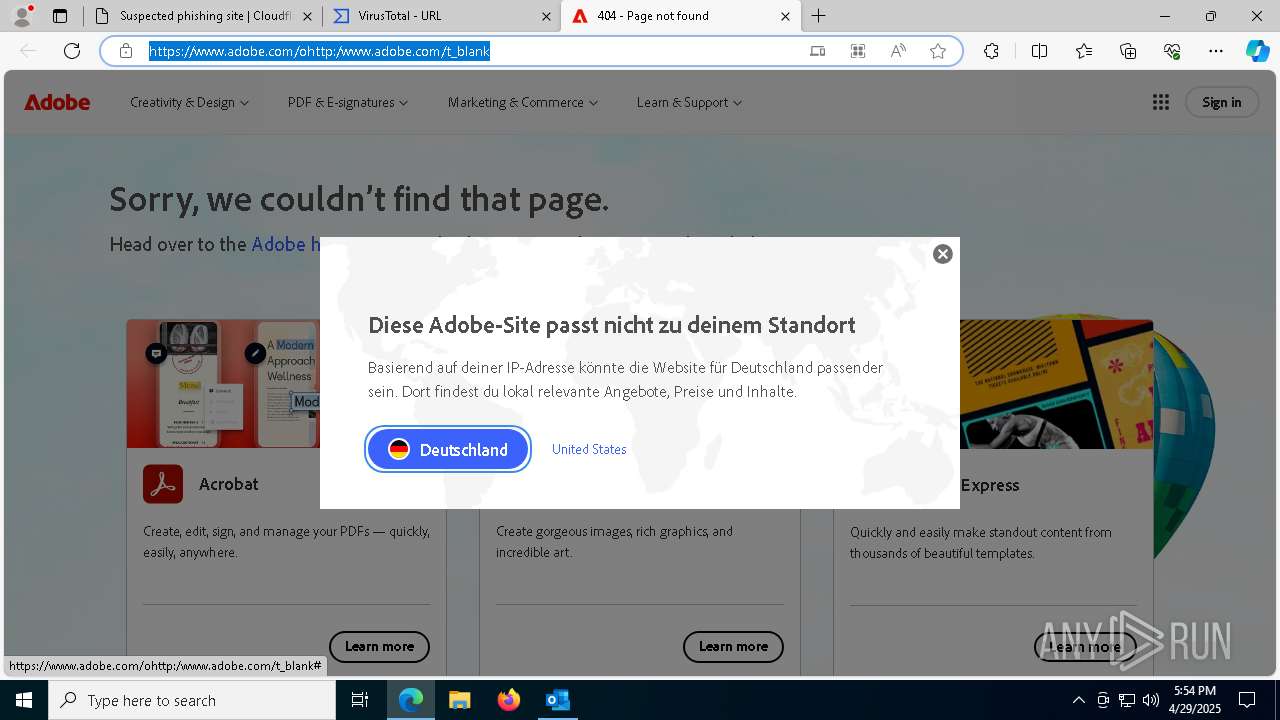Open Task View on the taskbar
The width and height of the screenshot is (1280, 720).
pos(360,700)
